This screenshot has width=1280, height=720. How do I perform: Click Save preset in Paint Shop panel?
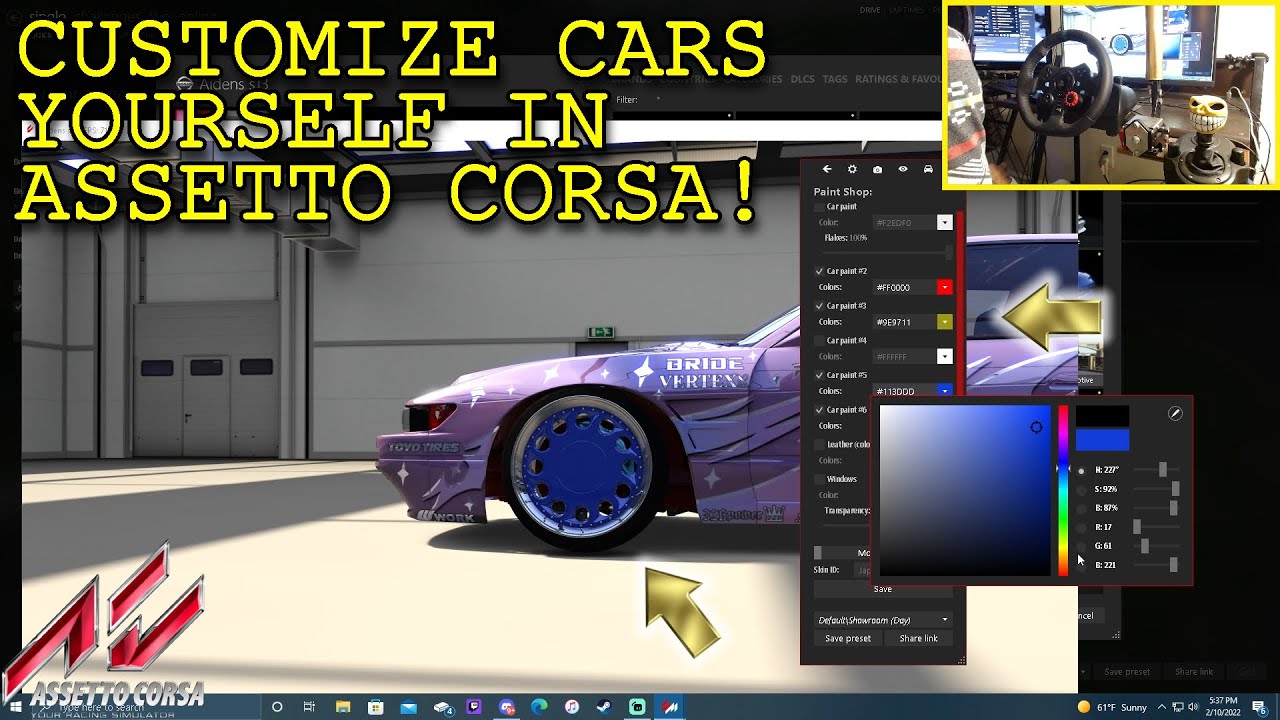pyautogui.click(x=848, y=638)
